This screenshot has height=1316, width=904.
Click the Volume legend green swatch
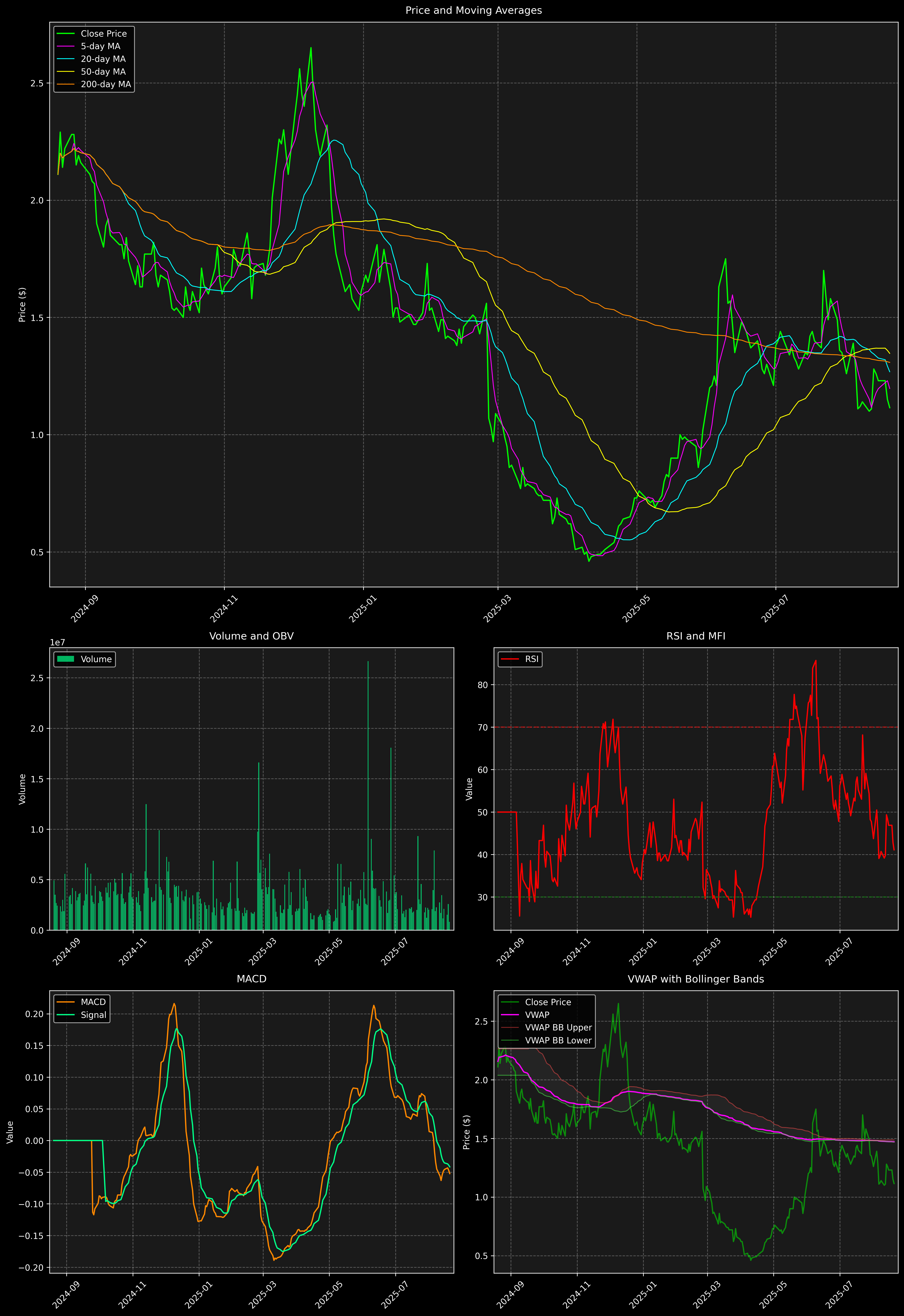(66, 659)
